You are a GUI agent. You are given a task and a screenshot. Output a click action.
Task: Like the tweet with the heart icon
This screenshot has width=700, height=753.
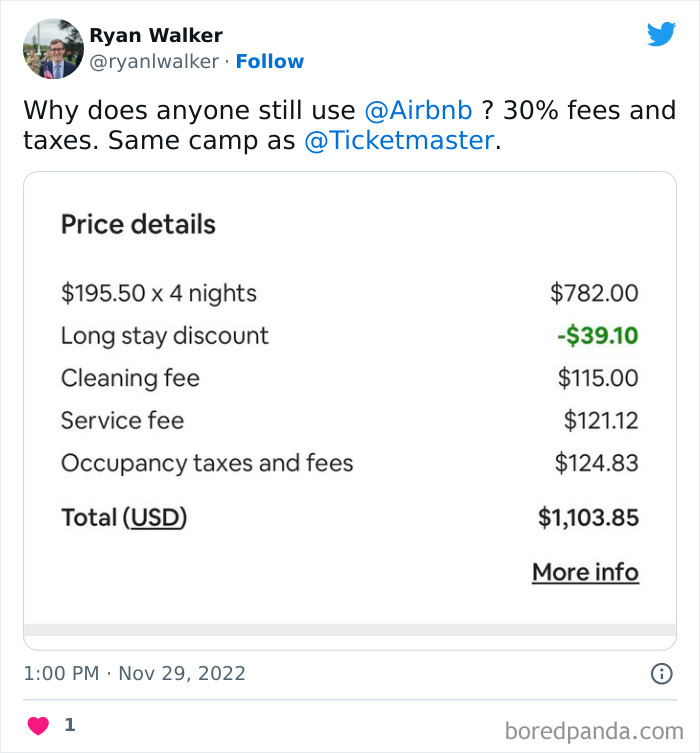[x=37, y=726]
